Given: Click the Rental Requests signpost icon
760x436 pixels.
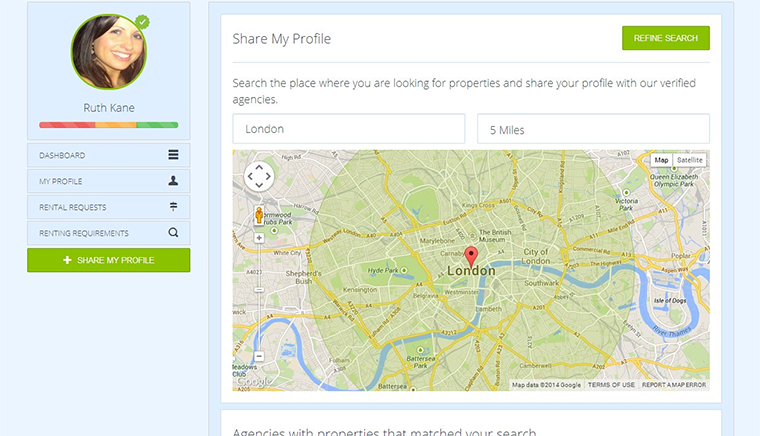Looking at the screenshot, I should coord(173,206).
